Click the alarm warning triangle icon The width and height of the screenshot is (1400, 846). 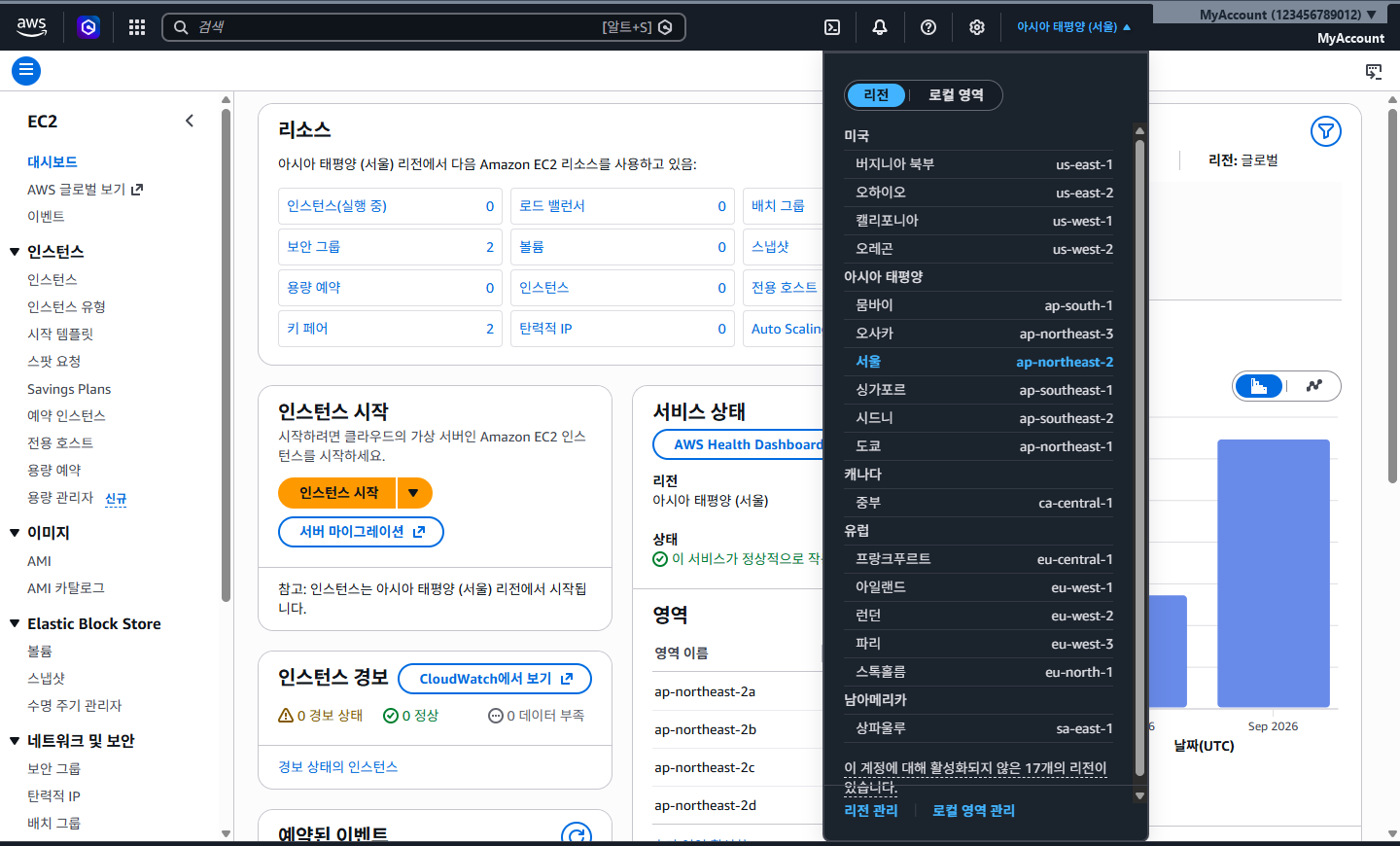pyautogui.click(x=286, y=715)
